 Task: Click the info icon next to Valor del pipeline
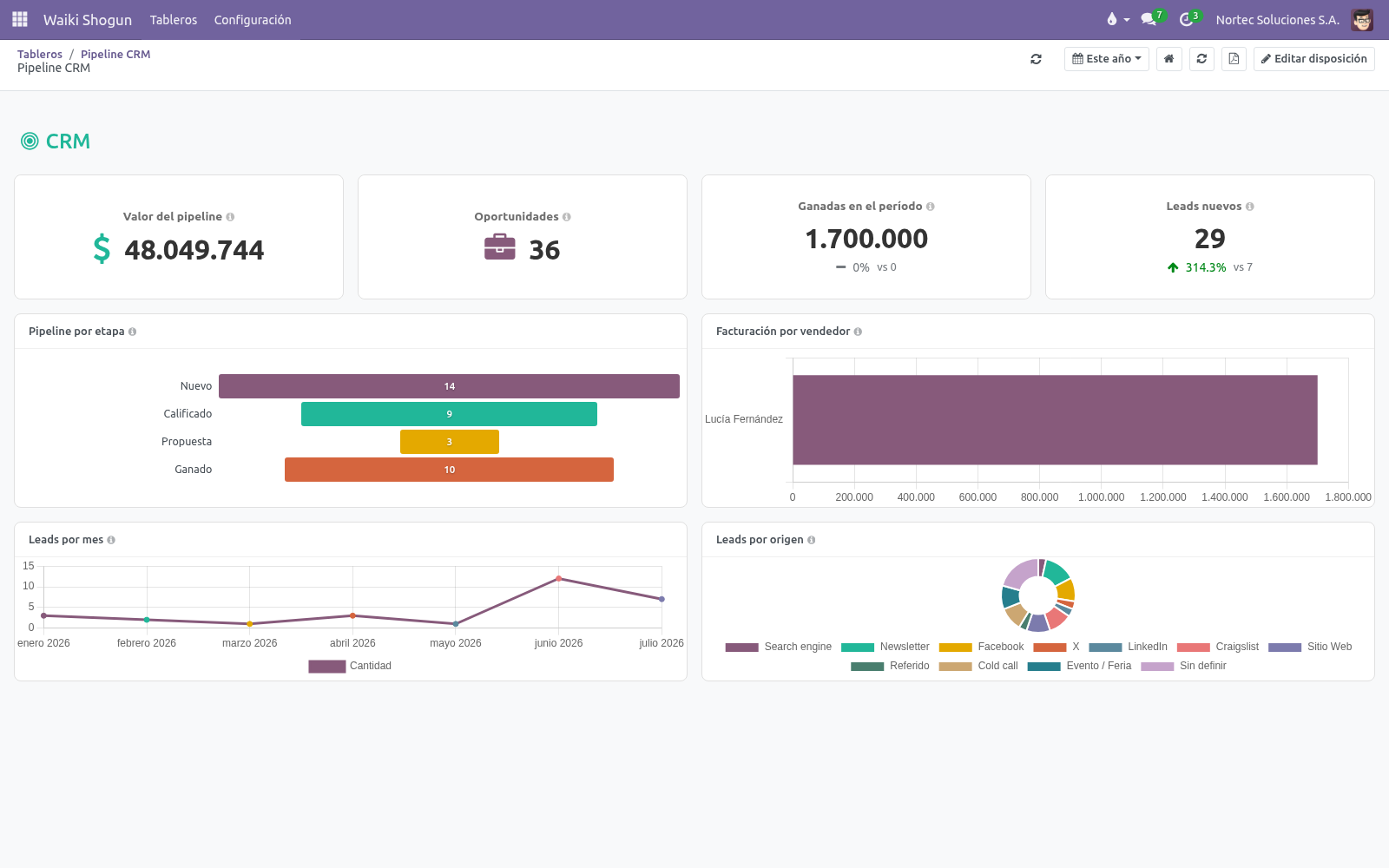(x=230, y=217)
